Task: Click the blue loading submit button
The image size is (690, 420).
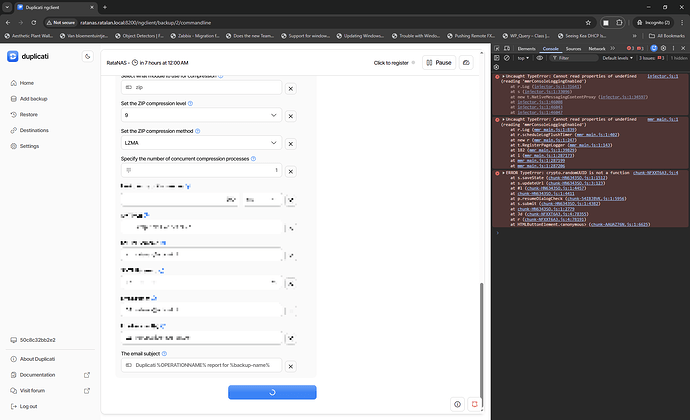Action: [x=272, y=392]
